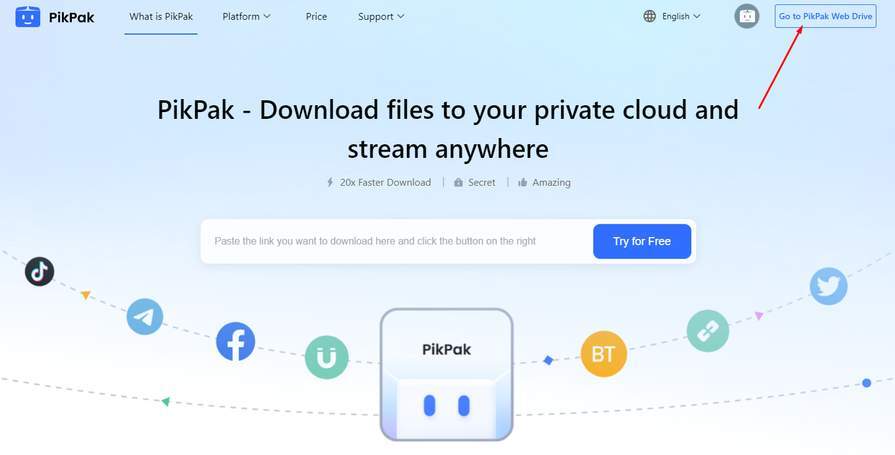Go to PikPak Web Drive button

[825, 16]
